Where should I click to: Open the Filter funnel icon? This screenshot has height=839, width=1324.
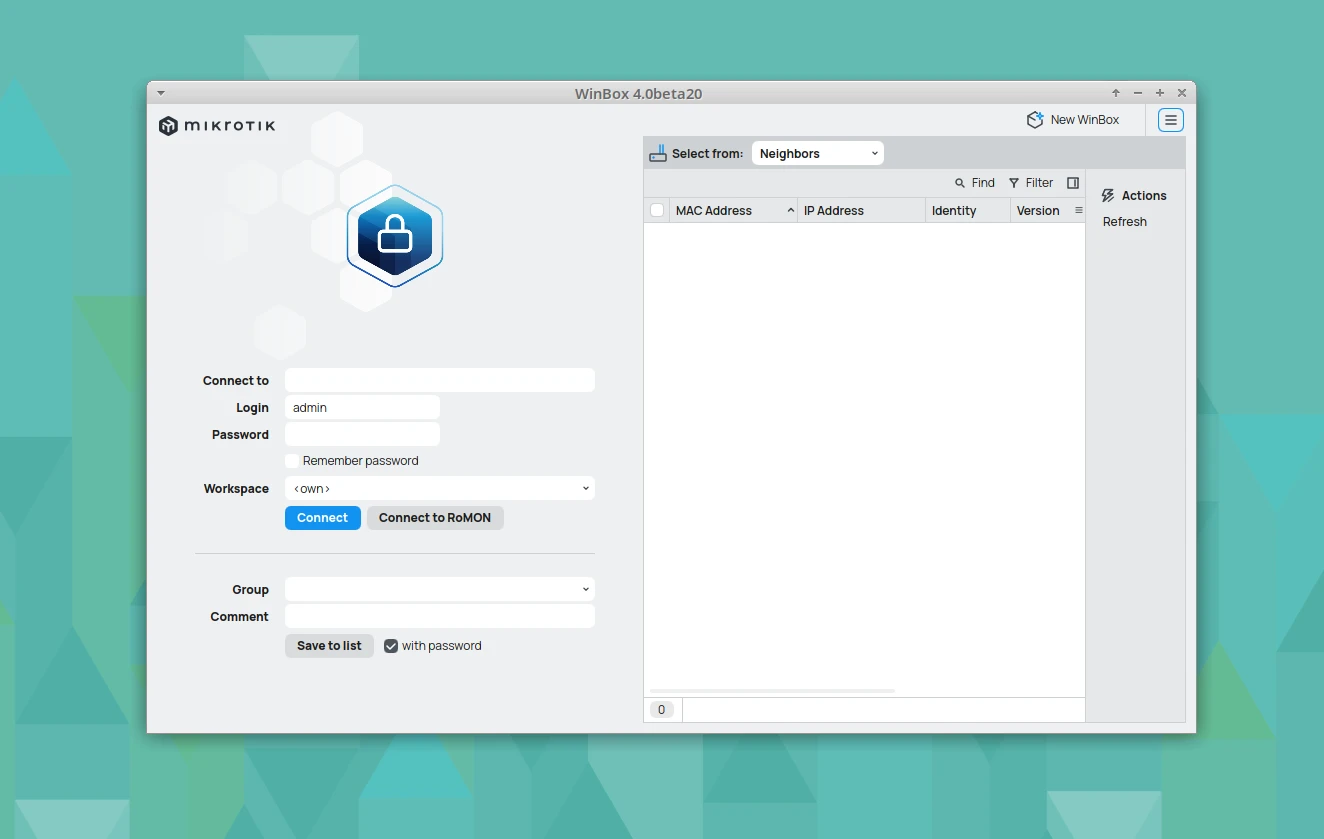pyautogui.click(x=1014, y=183)
